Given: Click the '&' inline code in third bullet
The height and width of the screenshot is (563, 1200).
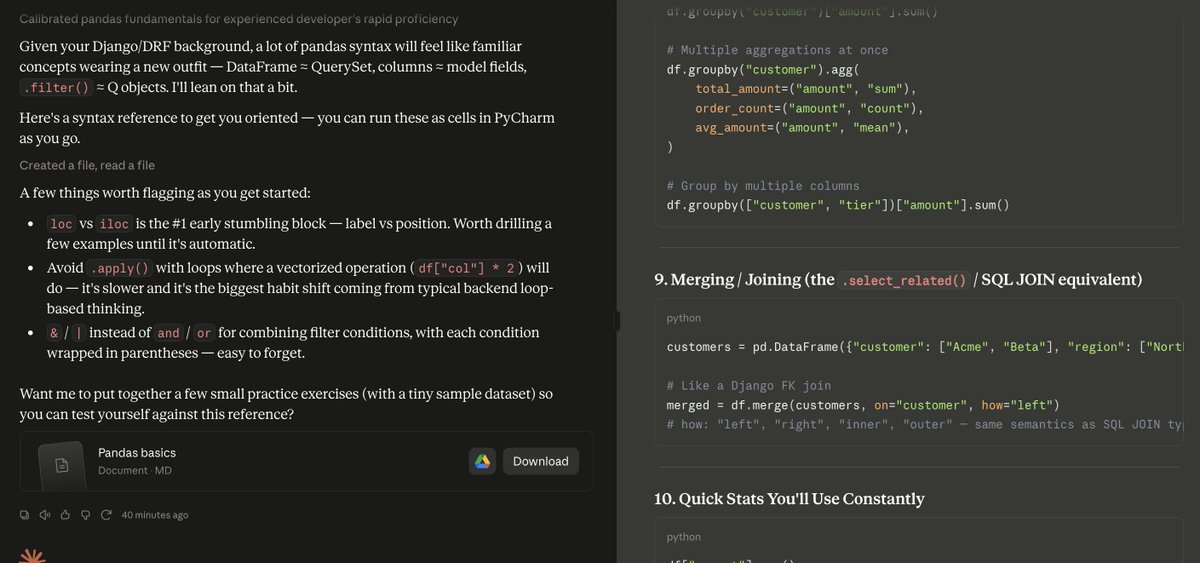Looking at the screenshot, I should pyautogui.click(x=54, y=333).
